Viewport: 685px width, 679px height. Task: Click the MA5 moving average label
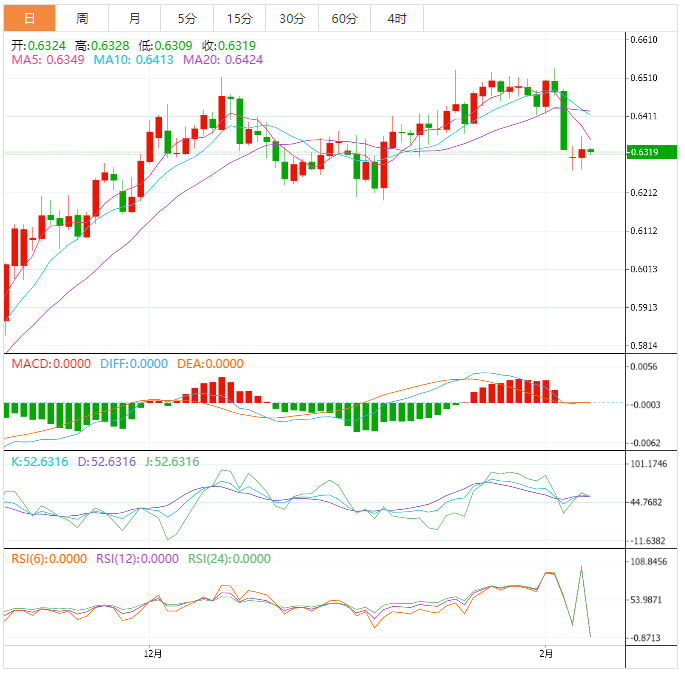click(48, 60)
